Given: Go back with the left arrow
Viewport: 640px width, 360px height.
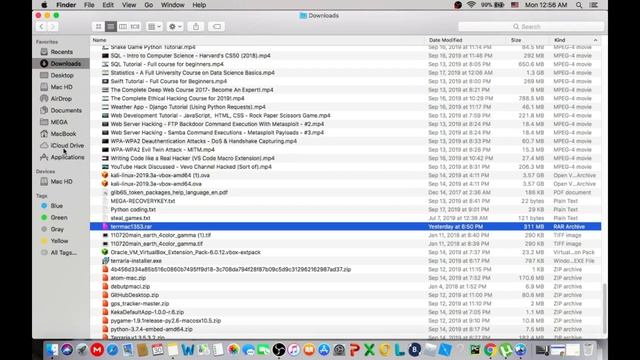Looking at the screenshot, I should [41, 27].
